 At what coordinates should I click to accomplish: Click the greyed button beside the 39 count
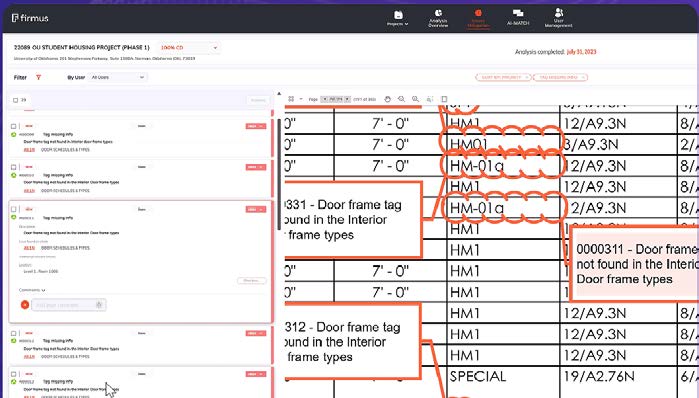click(x=258, y=100)
